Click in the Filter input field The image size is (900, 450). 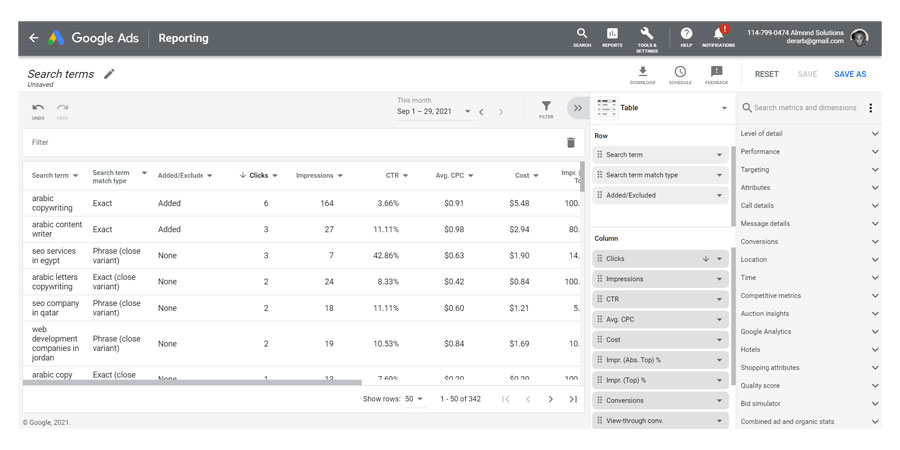tap(293, 142)
